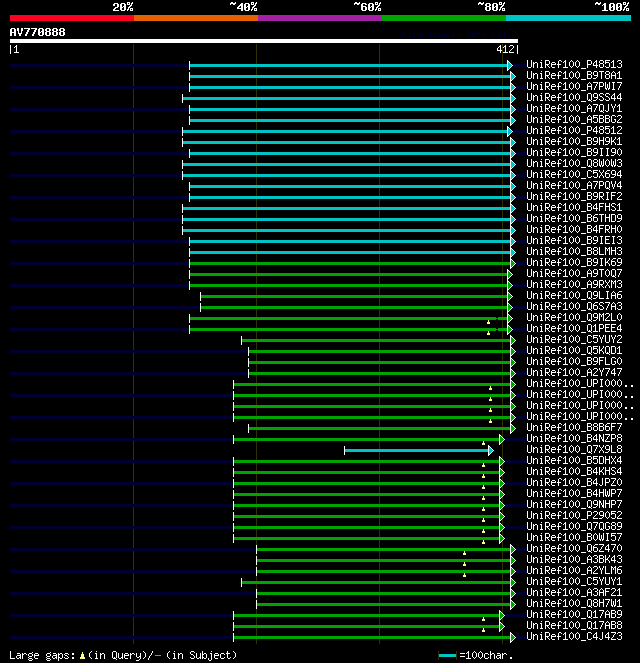Open hit UniRef100_P48513

click(574, 64)
